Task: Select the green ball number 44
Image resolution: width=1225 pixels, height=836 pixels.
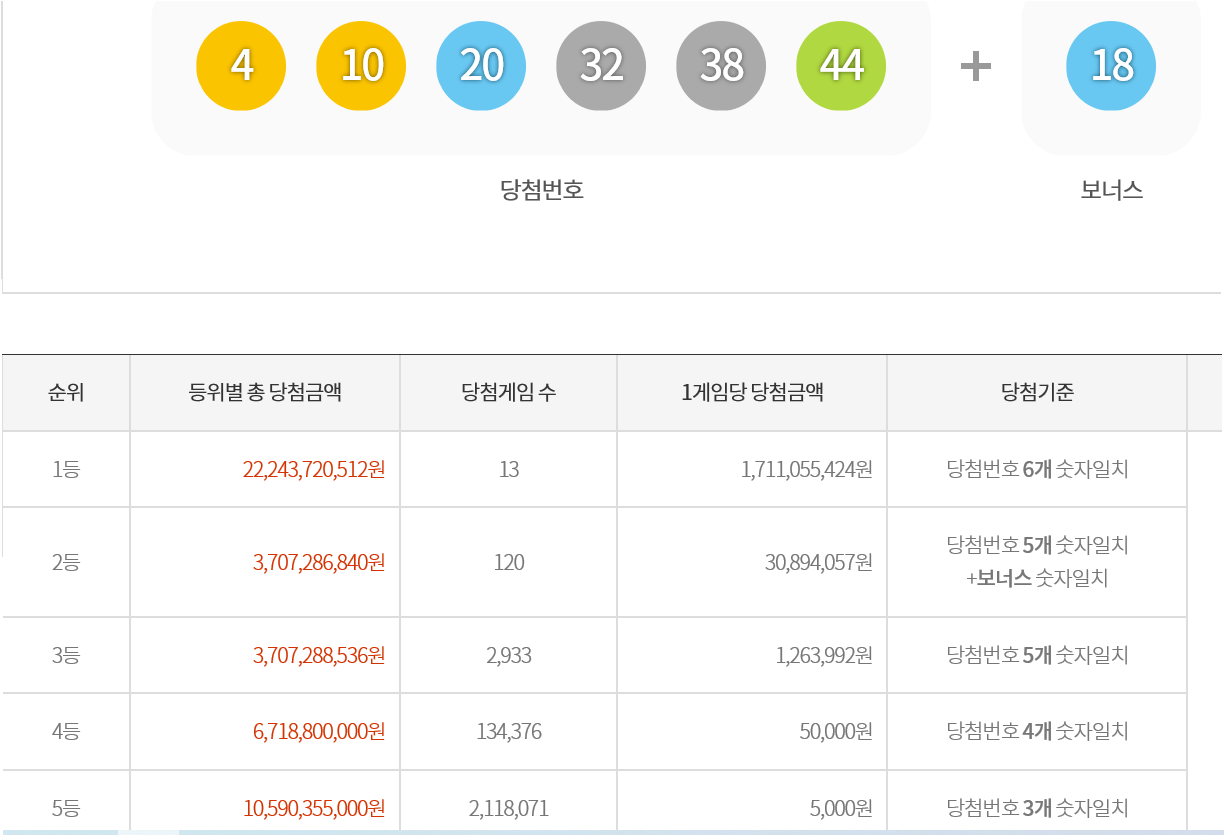Action: 841,66
